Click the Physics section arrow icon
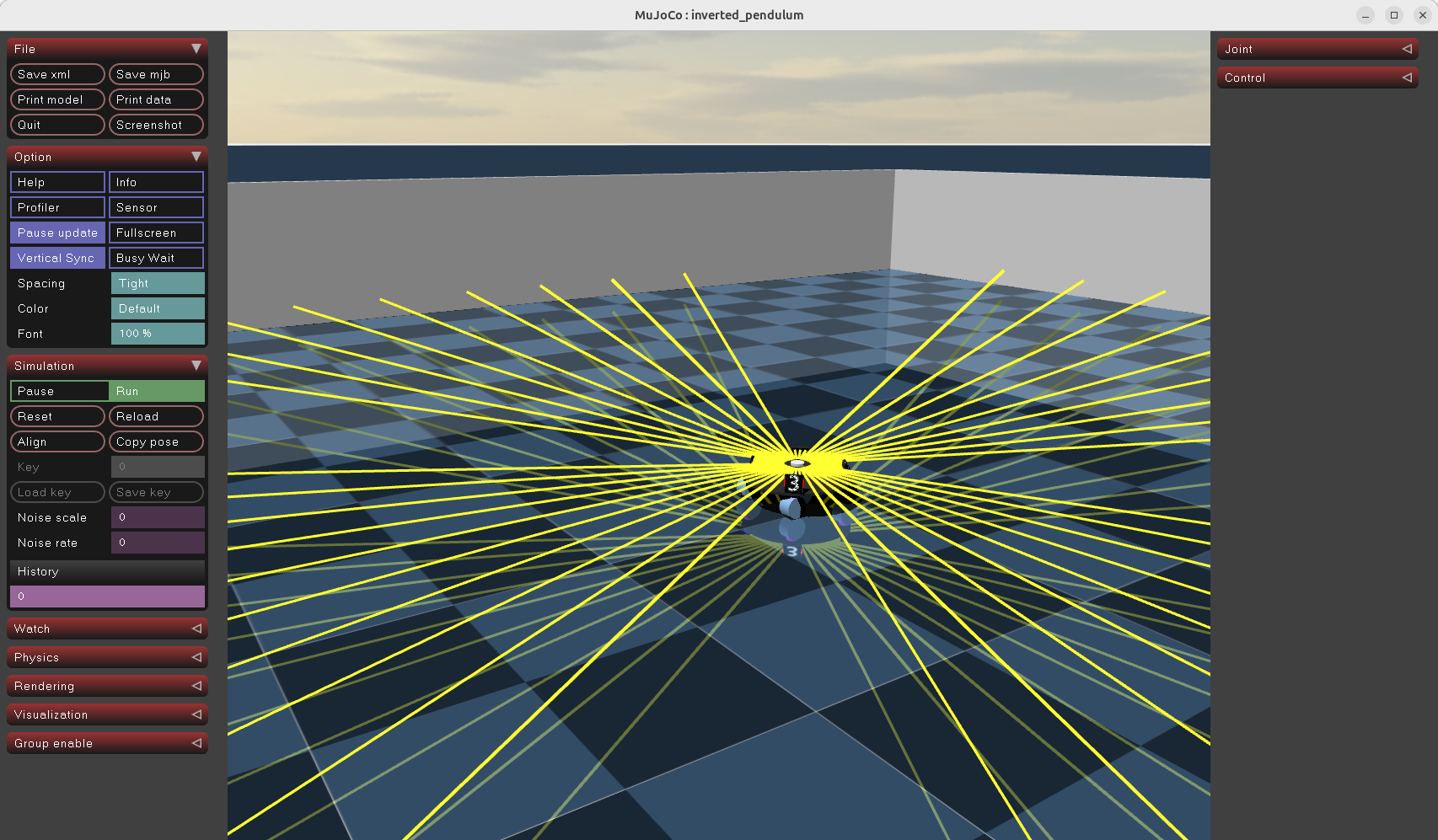The width and height of the screenshot is (1438, 840). (x=196, y=657)
